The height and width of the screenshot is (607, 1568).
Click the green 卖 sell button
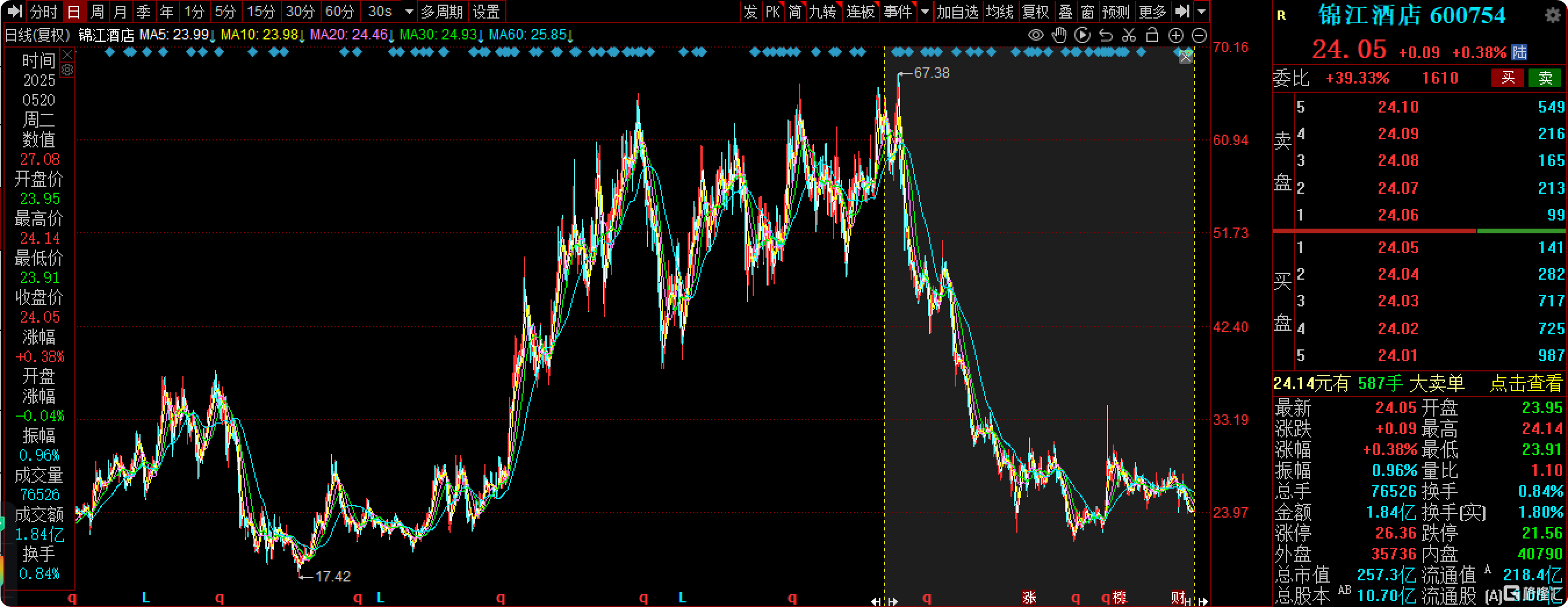click(x=1545, y=78)
